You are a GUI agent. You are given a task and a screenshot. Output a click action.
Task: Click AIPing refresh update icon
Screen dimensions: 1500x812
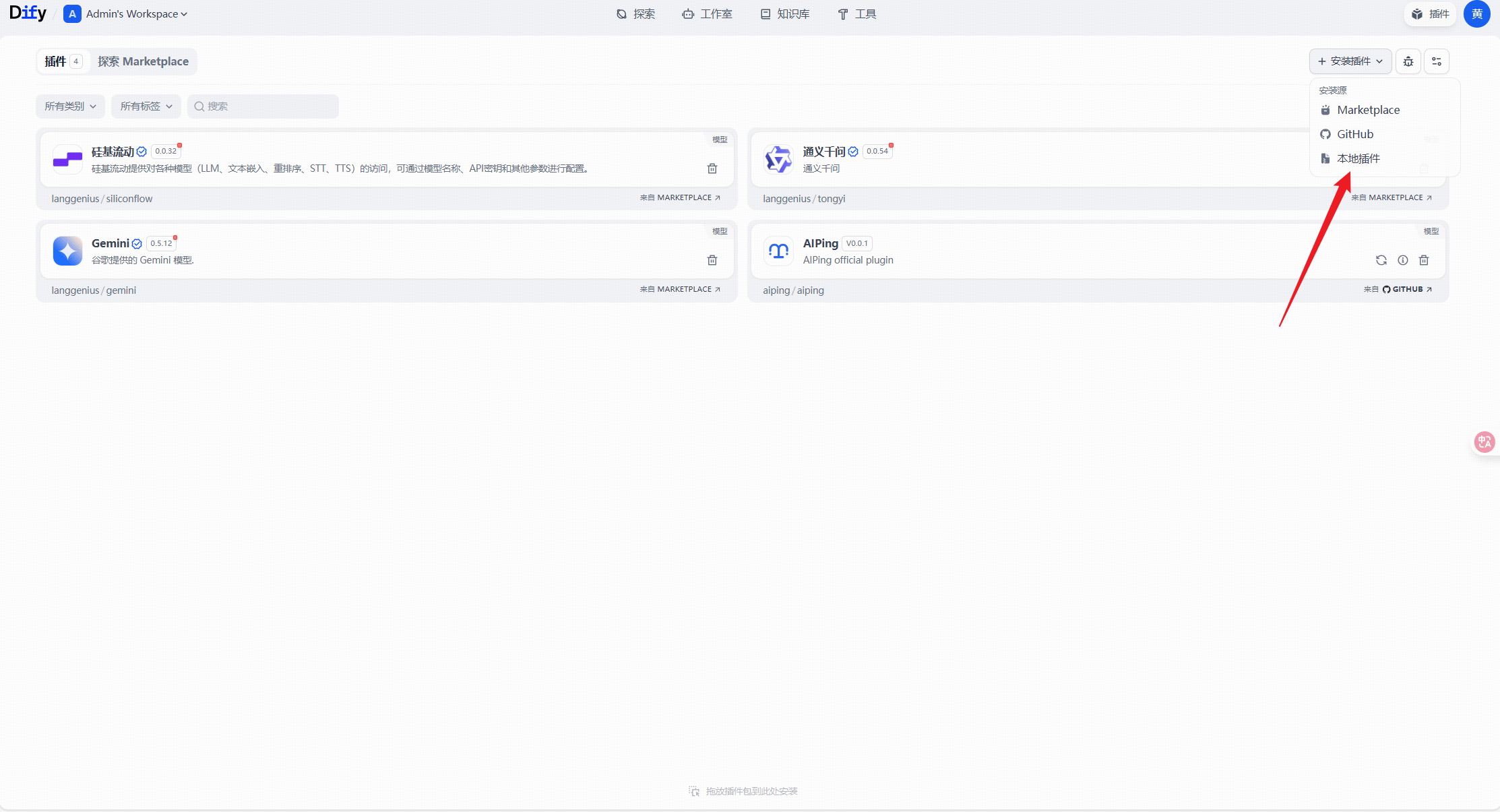[1381, 260]
